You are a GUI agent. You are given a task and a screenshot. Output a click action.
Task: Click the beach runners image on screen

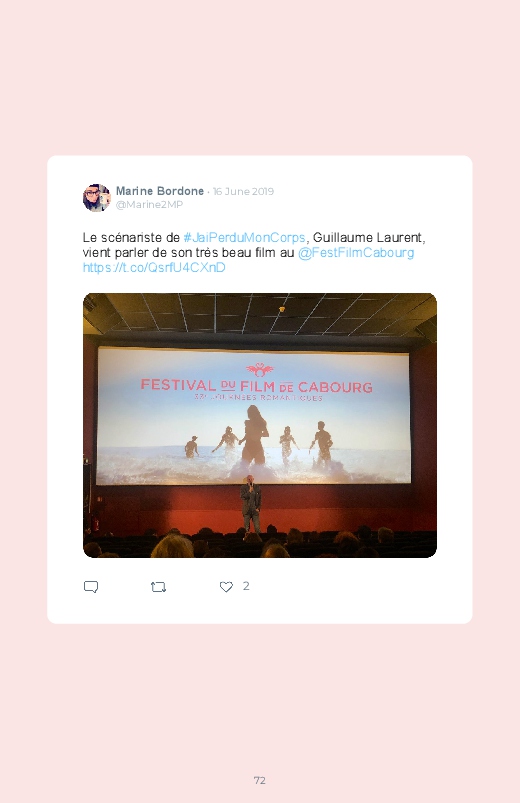[x=255, y=438]
